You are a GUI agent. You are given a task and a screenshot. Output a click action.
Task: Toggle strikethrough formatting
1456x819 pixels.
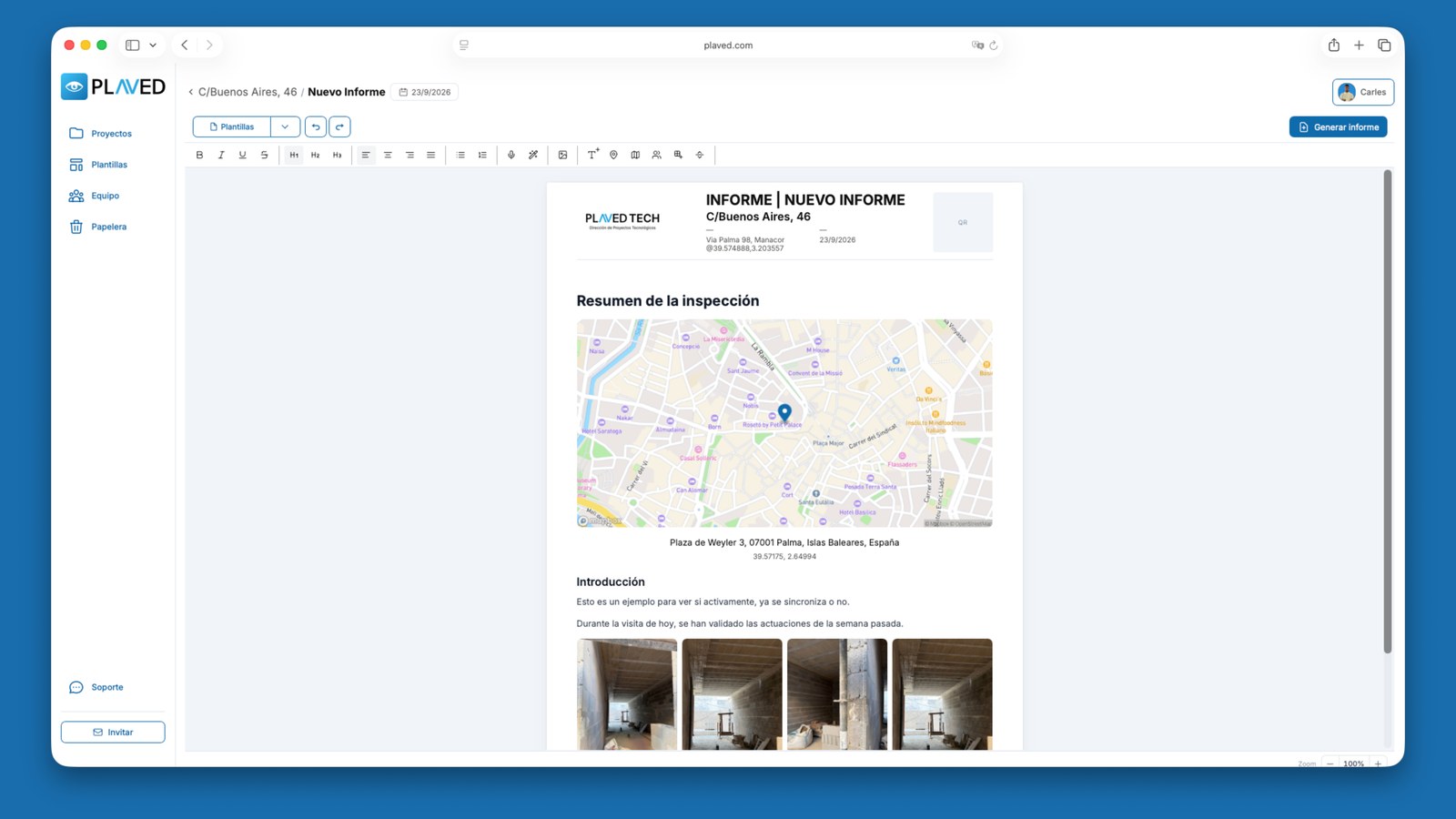pyautogui.click(x=265, y=155)
